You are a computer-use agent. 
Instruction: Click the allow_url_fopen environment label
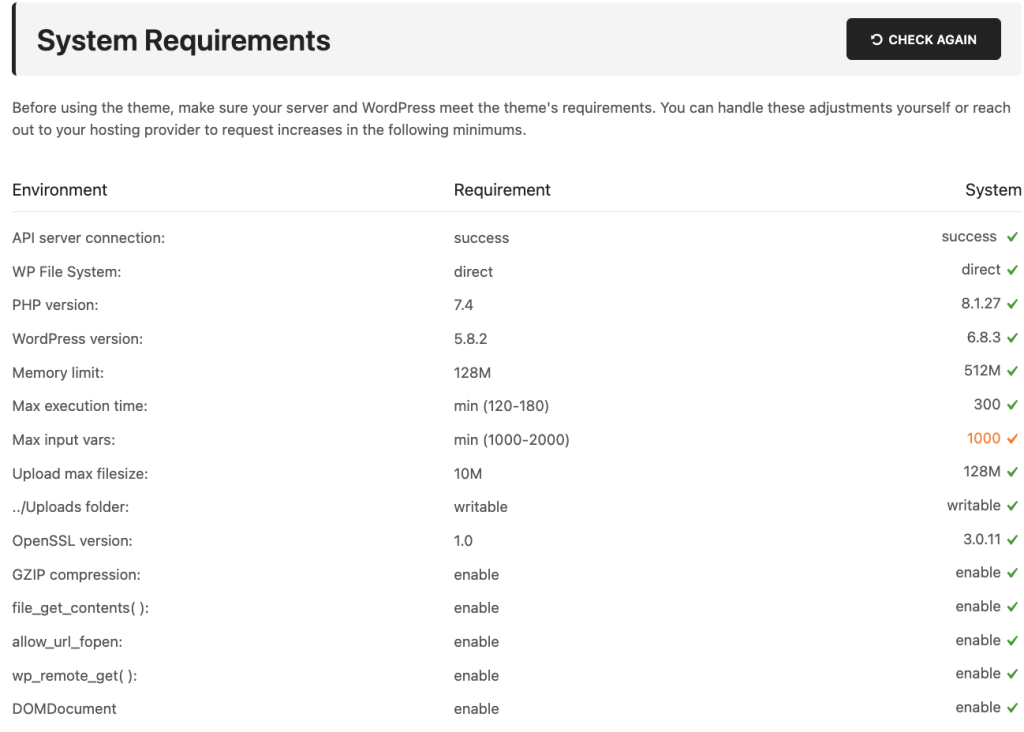[x=68, y=641]
